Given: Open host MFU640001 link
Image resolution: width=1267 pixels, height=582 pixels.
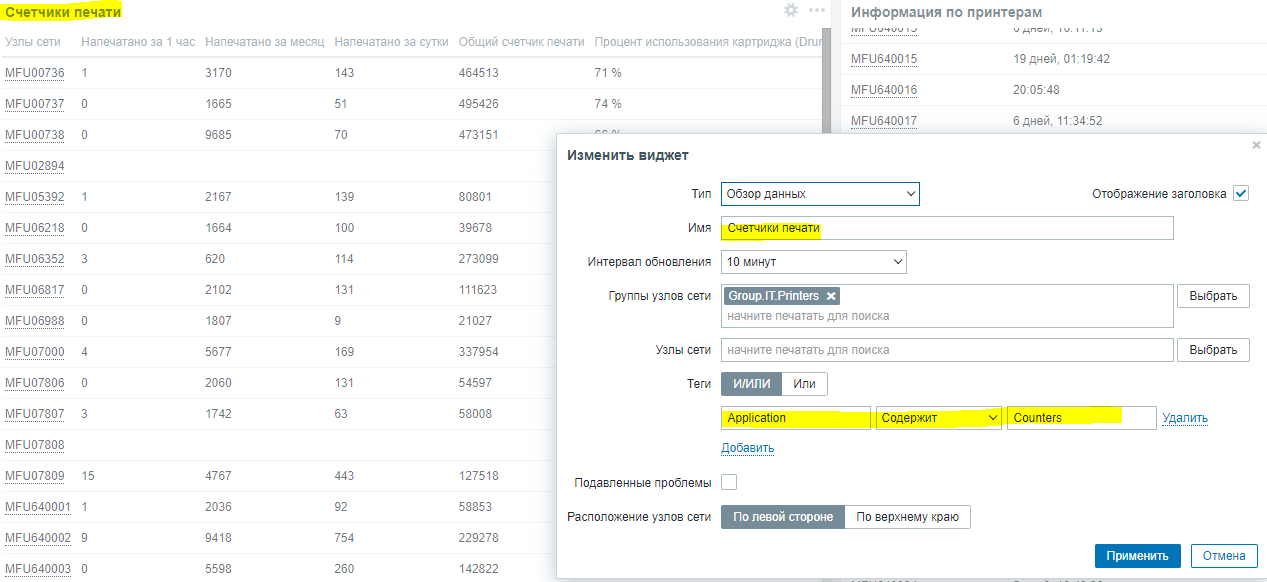Looking at the screenshot, I should (x=38, y=507).
